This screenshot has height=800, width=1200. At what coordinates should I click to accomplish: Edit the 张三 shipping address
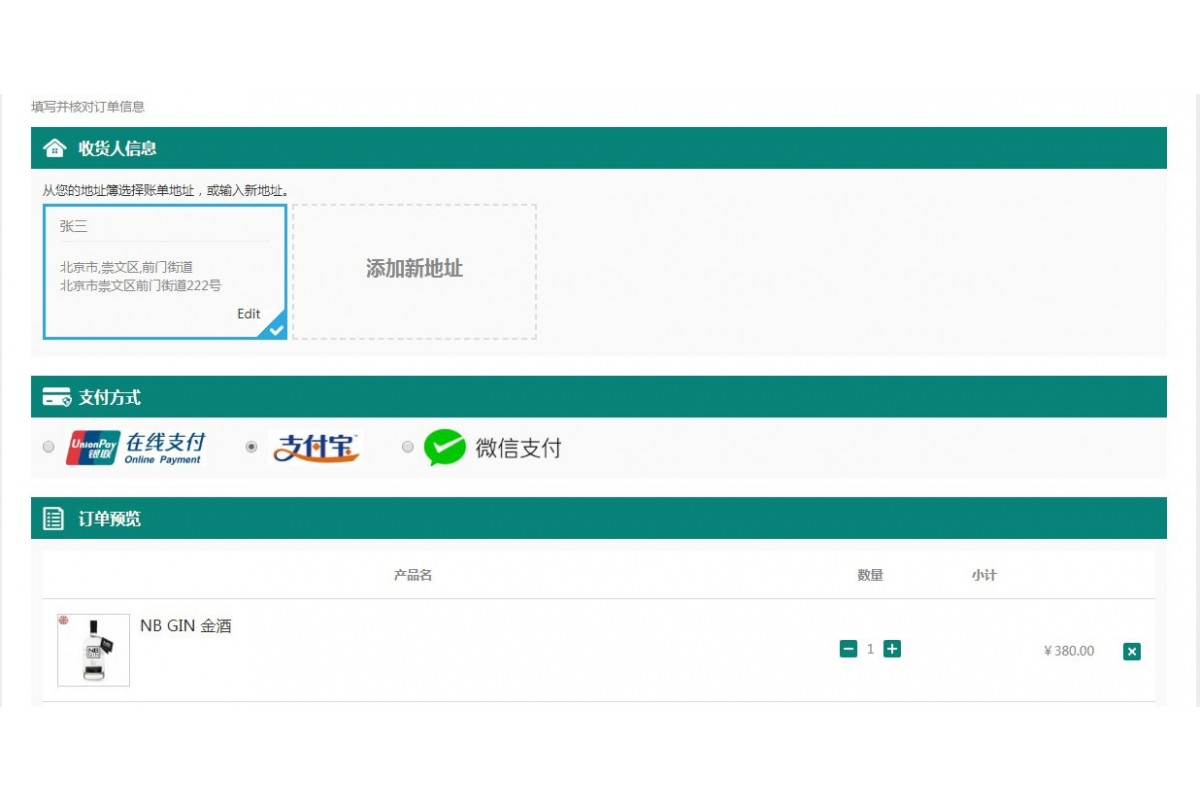point(248,313)
